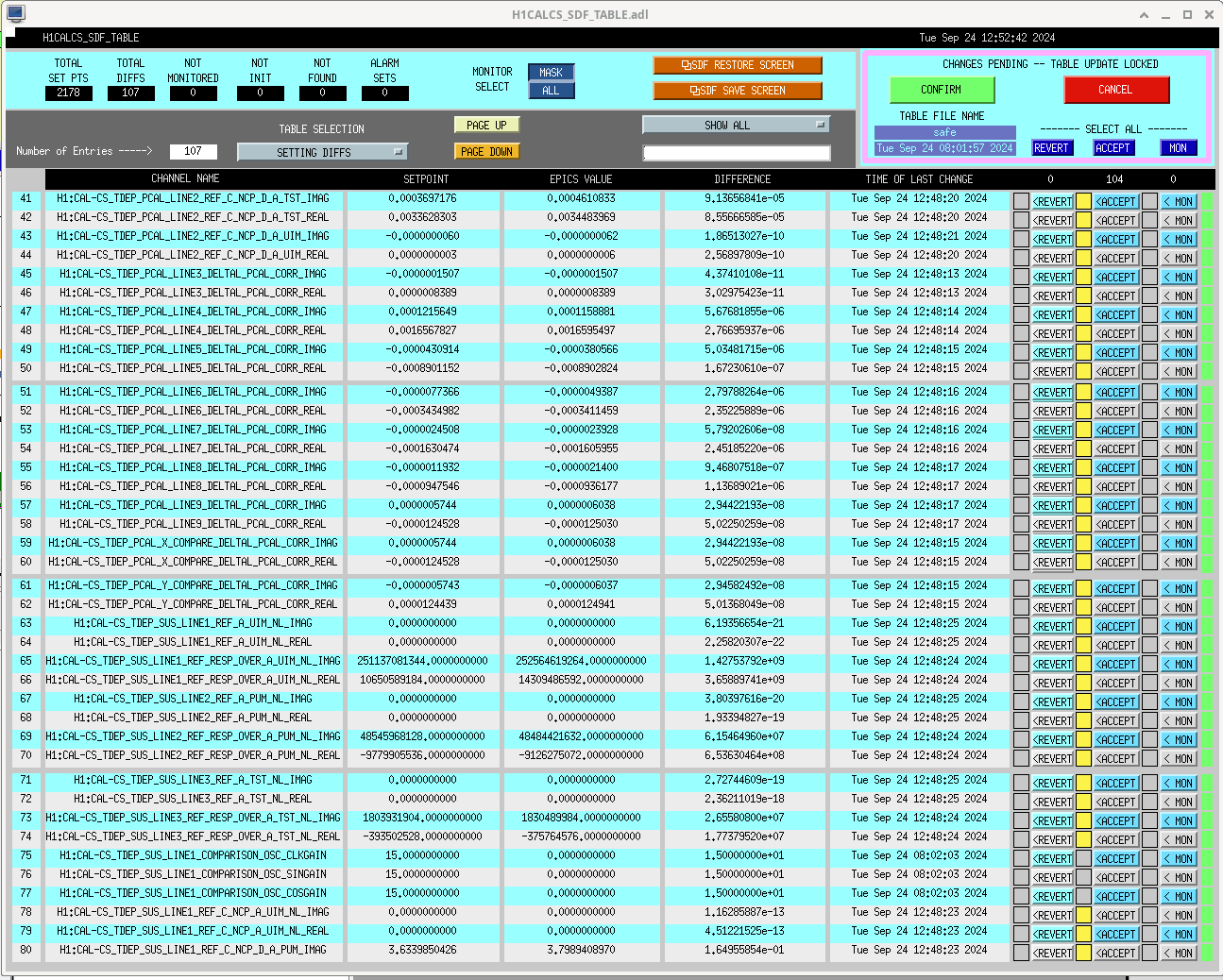Toggle monitor checkbox for row 58
This screenshot has width=1223, height=980.
pyautogui.click(x=1149, y=524)
